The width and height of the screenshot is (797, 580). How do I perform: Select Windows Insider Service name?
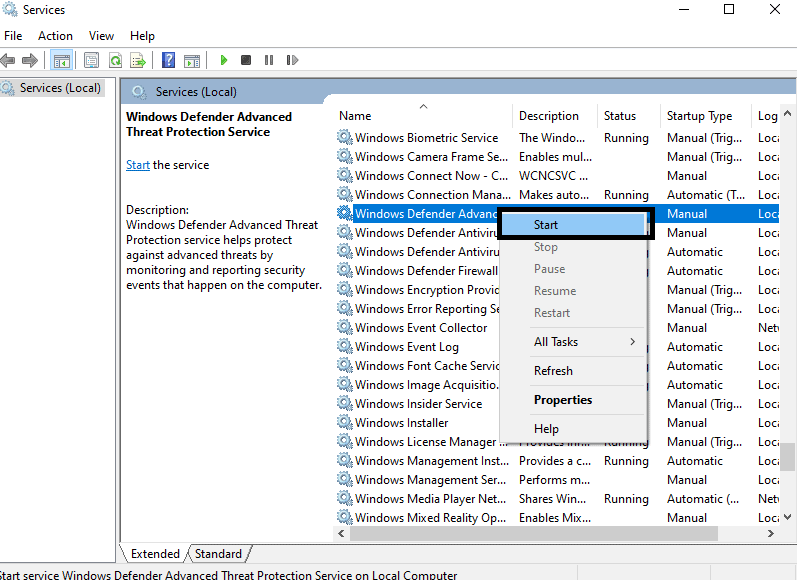[418, 404]
